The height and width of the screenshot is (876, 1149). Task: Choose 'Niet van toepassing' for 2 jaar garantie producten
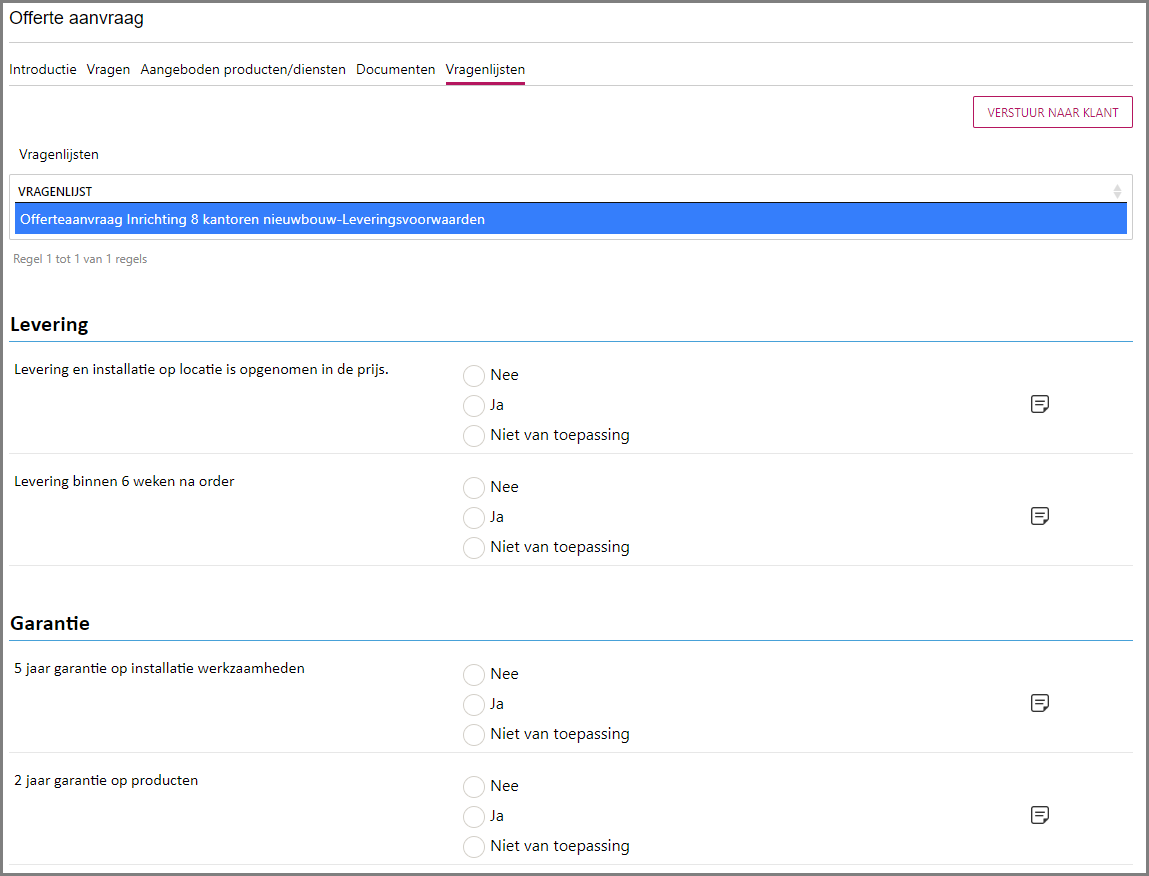473,847
